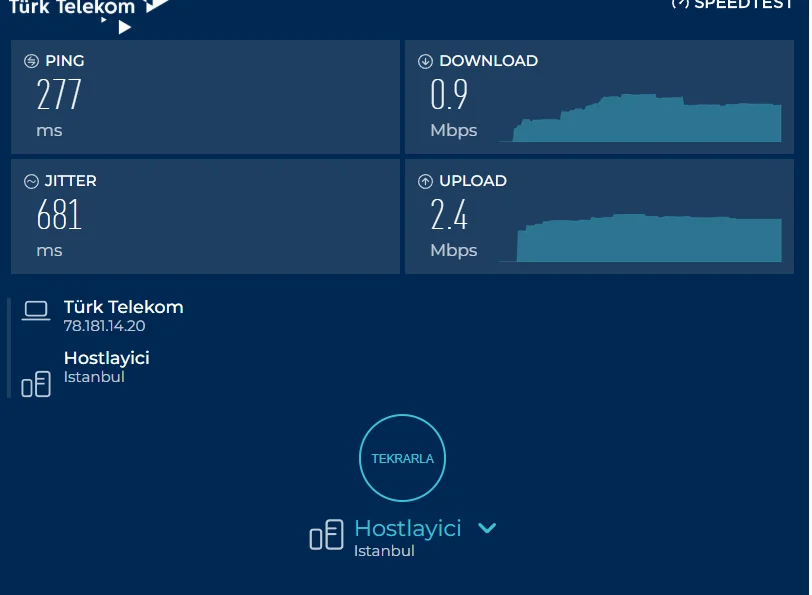Expand the Hostlayici server dropdown chevron
Screen dimensions: 812x595
tap(487, 528)
